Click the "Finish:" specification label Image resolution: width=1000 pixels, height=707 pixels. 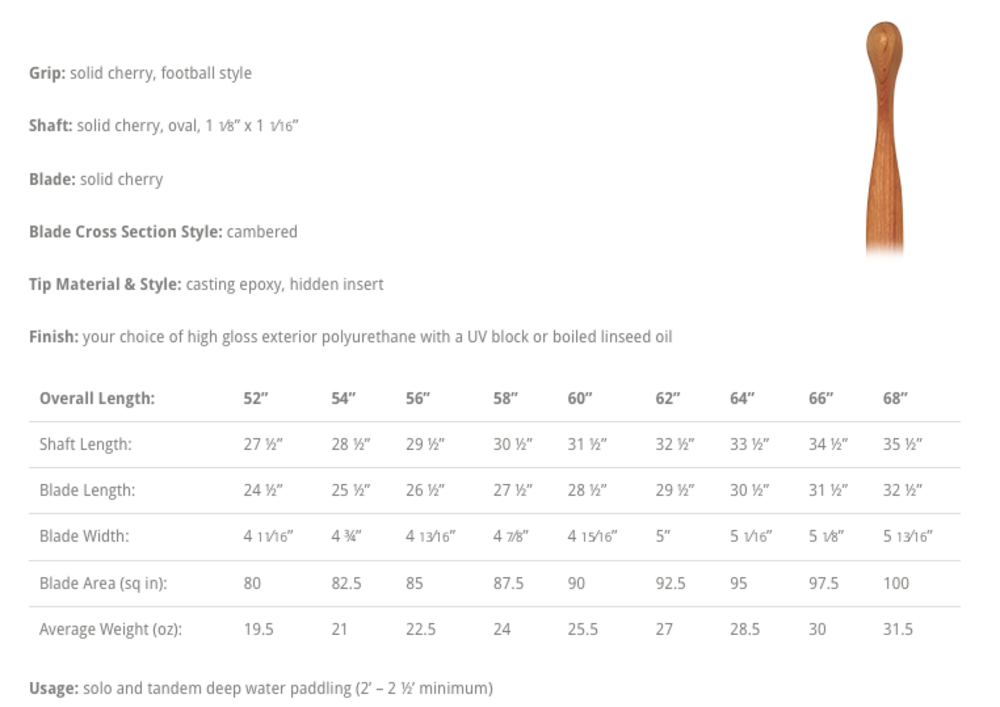coord(54,337)
